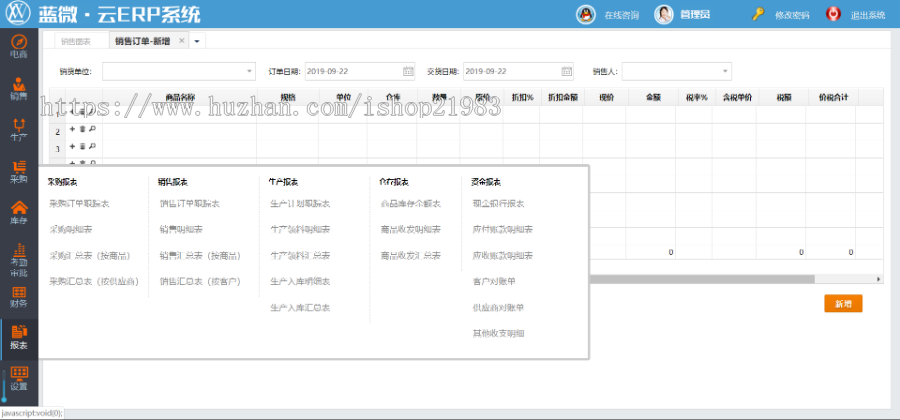Add a row using plus icon in row 2
900x420 pixels.
coord(72,130)
